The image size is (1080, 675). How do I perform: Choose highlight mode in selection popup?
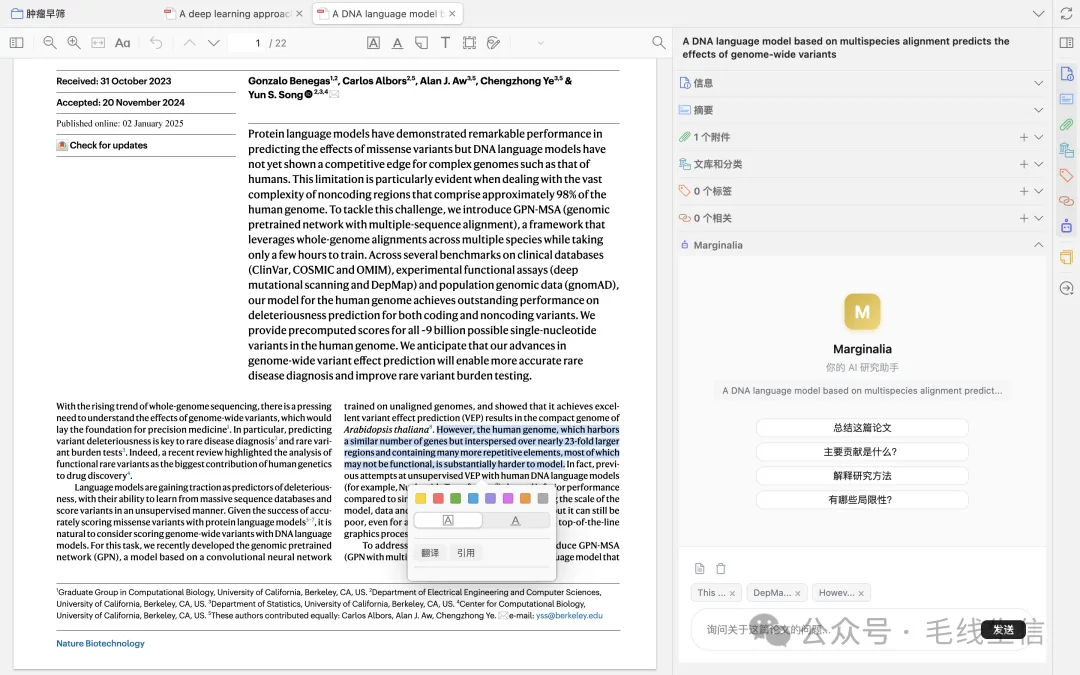(x=448, y=521)
